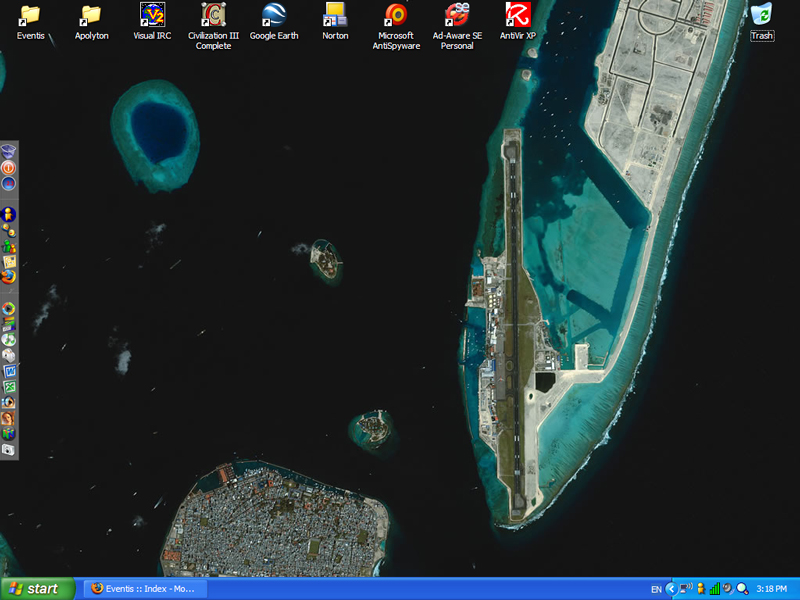Expand hidden system tray icons arrow
Image resolution: width=800 pixels, height=600 pixels.
[x=671, y=589]
